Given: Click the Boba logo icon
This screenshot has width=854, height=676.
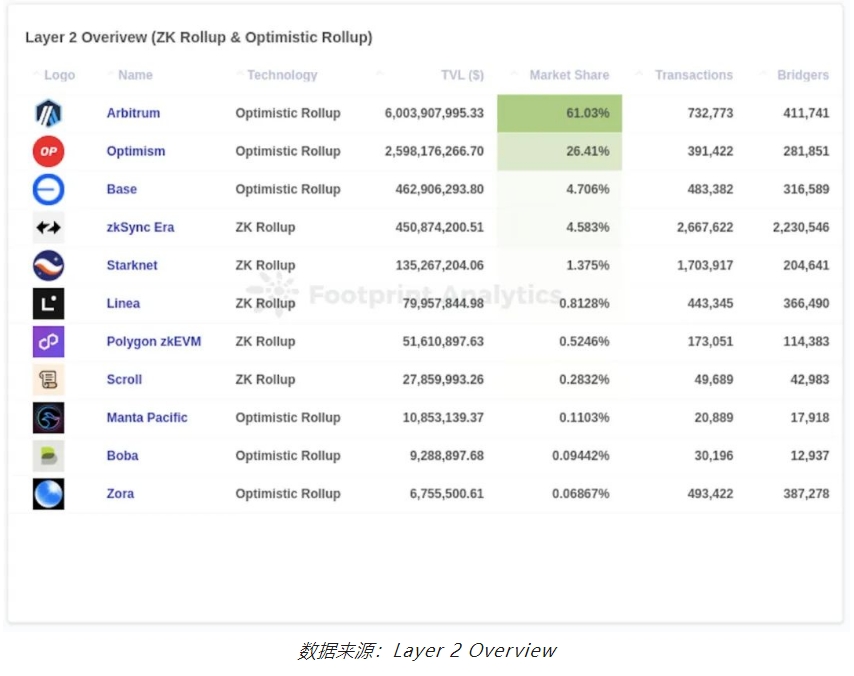Looking at the screenshot, I should pos(48,456).
